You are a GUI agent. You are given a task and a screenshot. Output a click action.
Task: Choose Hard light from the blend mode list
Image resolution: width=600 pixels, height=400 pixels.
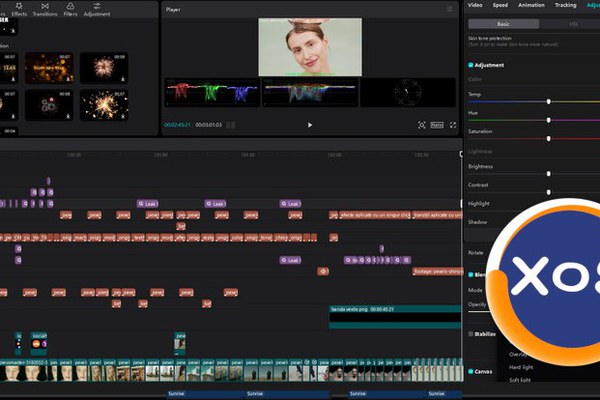[x=521, y=367]
